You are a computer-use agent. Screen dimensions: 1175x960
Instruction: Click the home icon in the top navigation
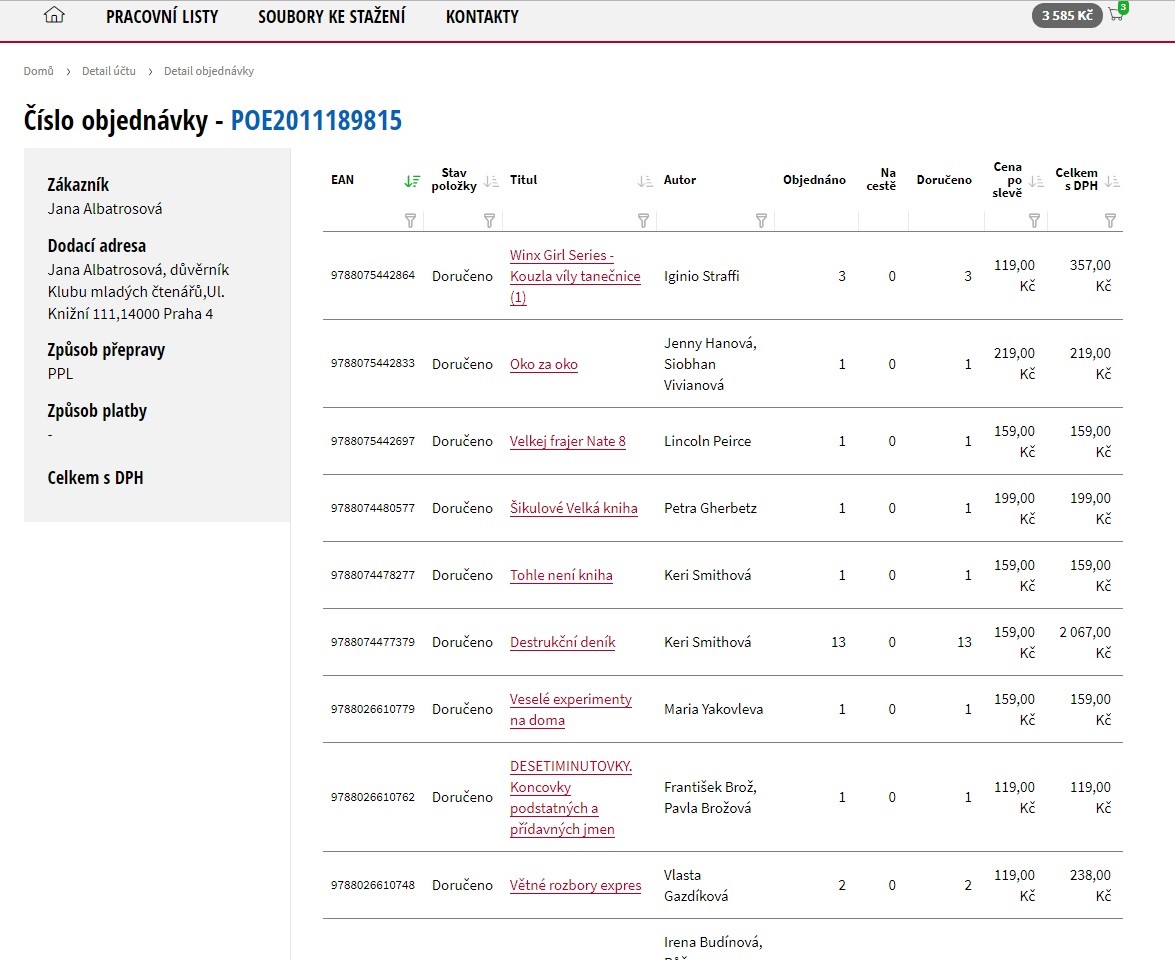(x=54, y=15)
